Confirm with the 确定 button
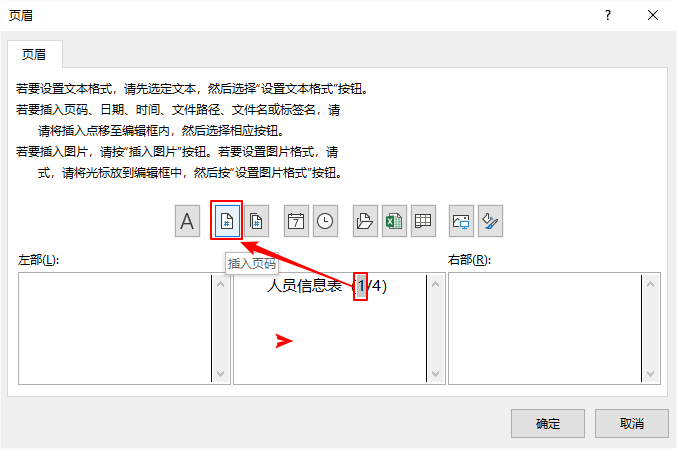The width and height of the screenshot is (677, 449). [x=548, y=424]
